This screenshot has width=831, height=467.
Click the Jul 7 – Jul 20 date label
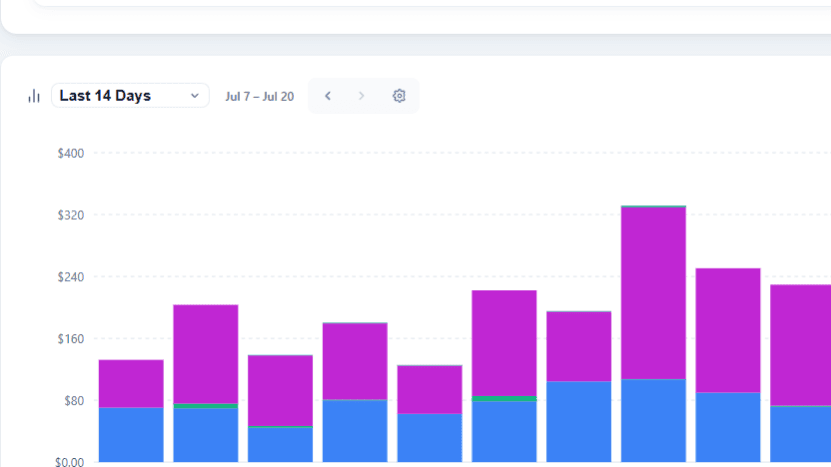259,96
